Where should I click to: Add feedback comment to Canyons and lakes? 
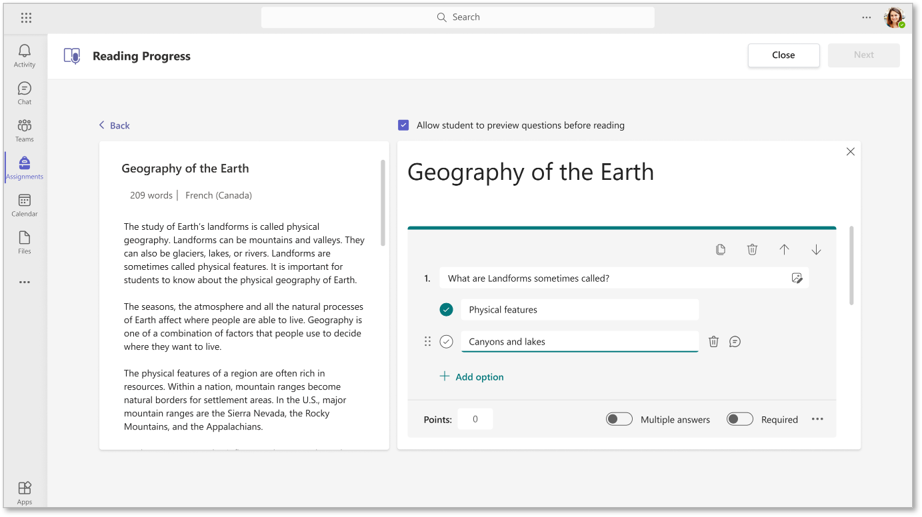(x=735, y=342)
